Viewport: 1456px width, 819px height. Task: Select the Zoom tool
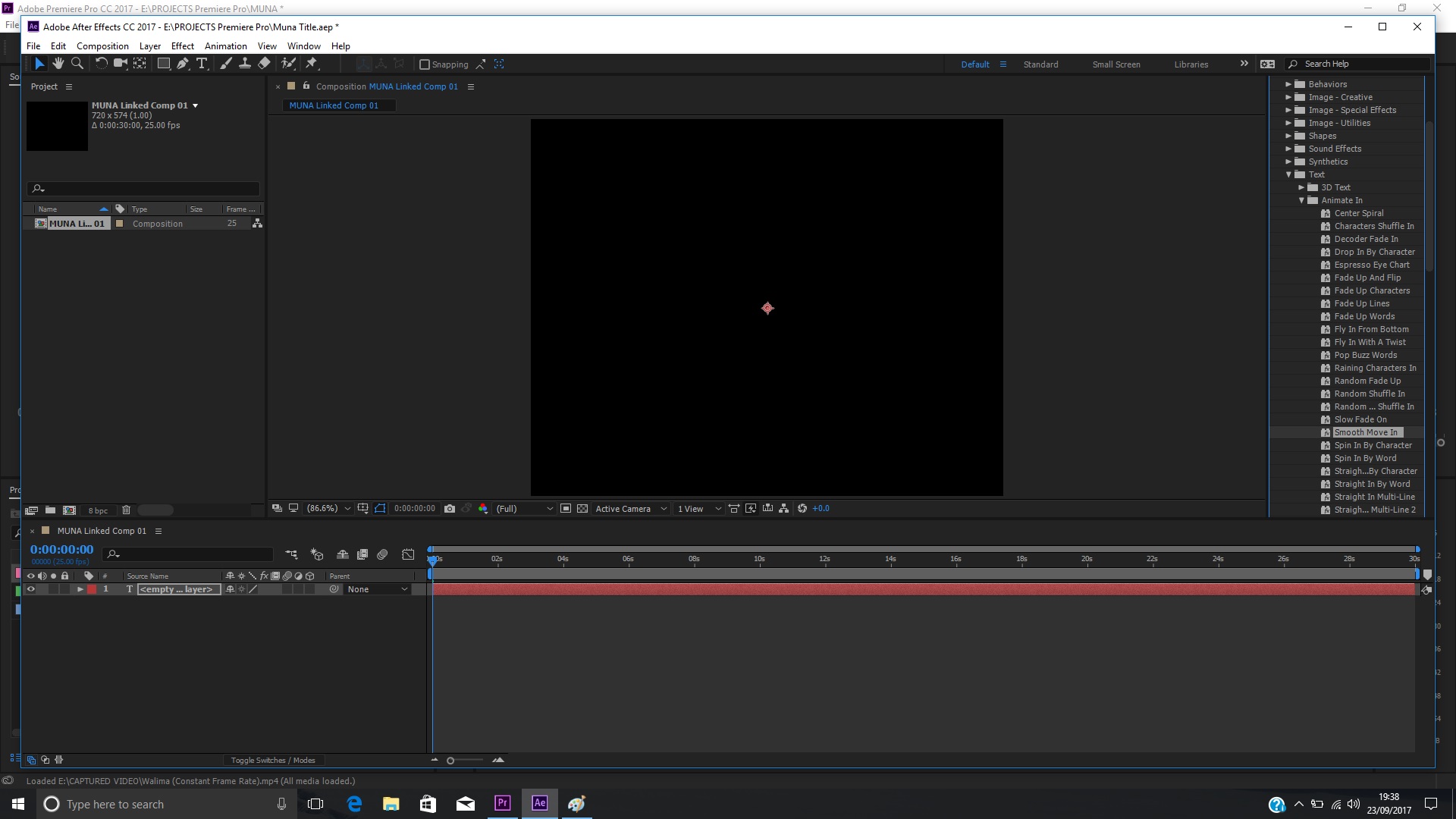tap(77, 64)
